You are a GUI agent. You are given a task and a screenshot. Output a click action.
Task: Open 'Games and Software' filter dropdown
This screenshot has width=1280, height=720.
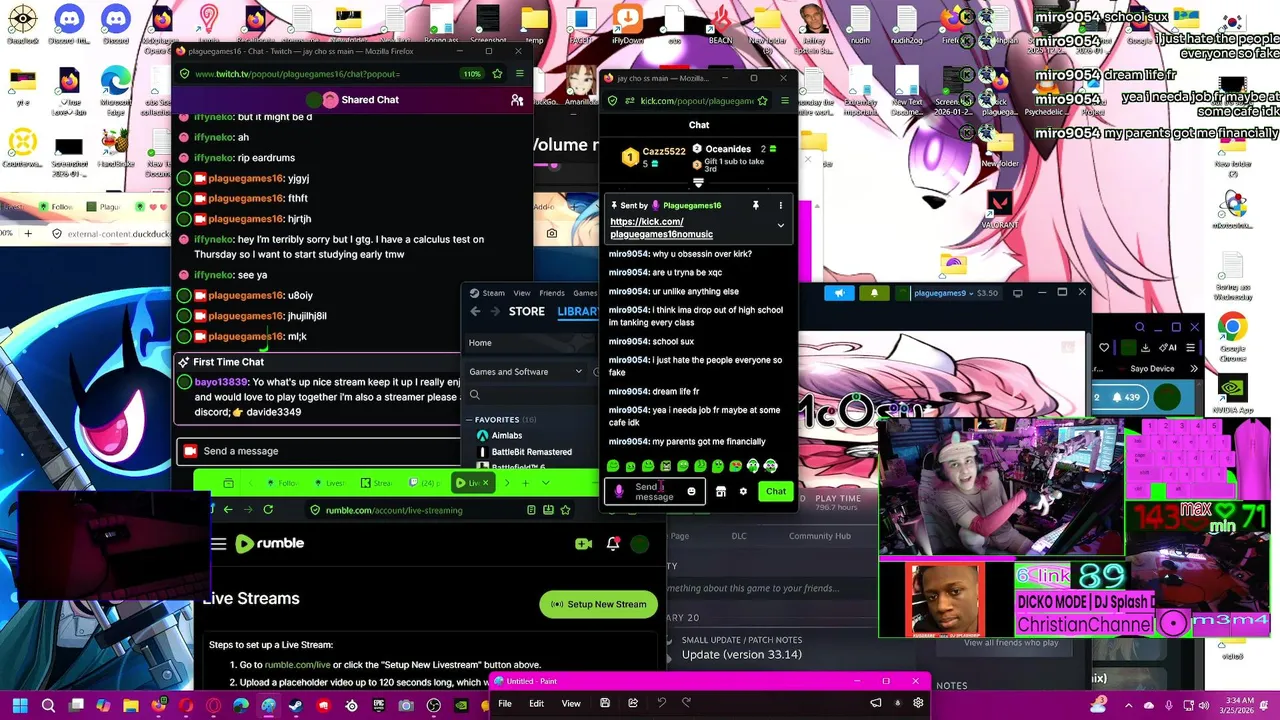click(527, 372)
